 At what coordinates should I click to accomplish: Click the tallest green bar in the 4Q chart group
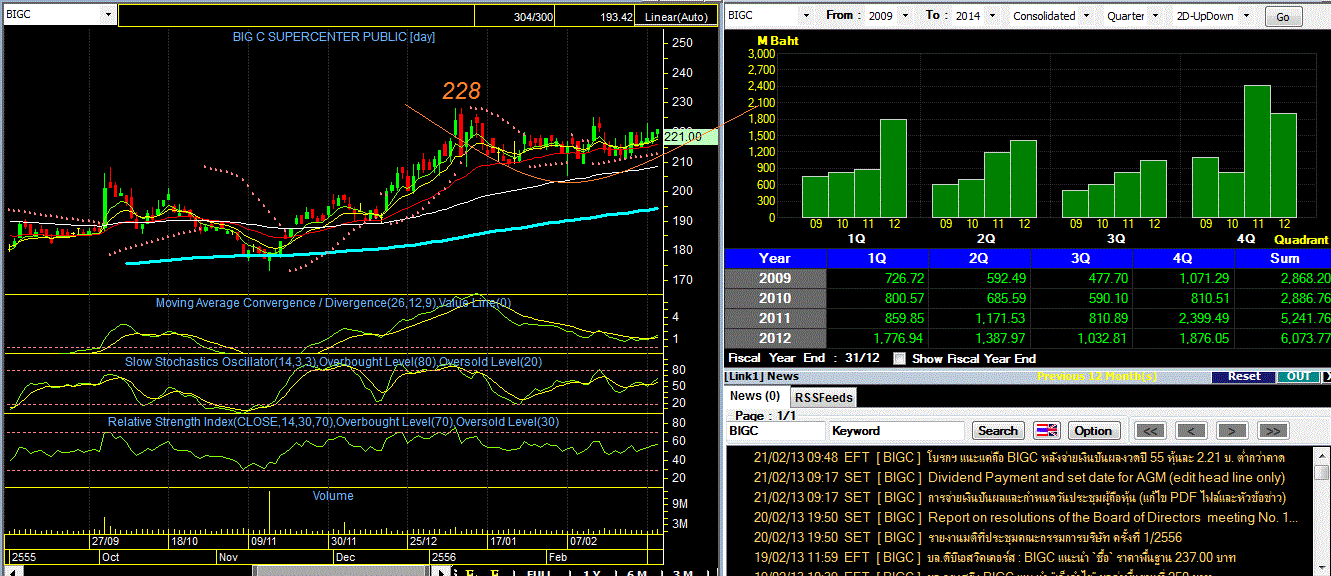1257,152
